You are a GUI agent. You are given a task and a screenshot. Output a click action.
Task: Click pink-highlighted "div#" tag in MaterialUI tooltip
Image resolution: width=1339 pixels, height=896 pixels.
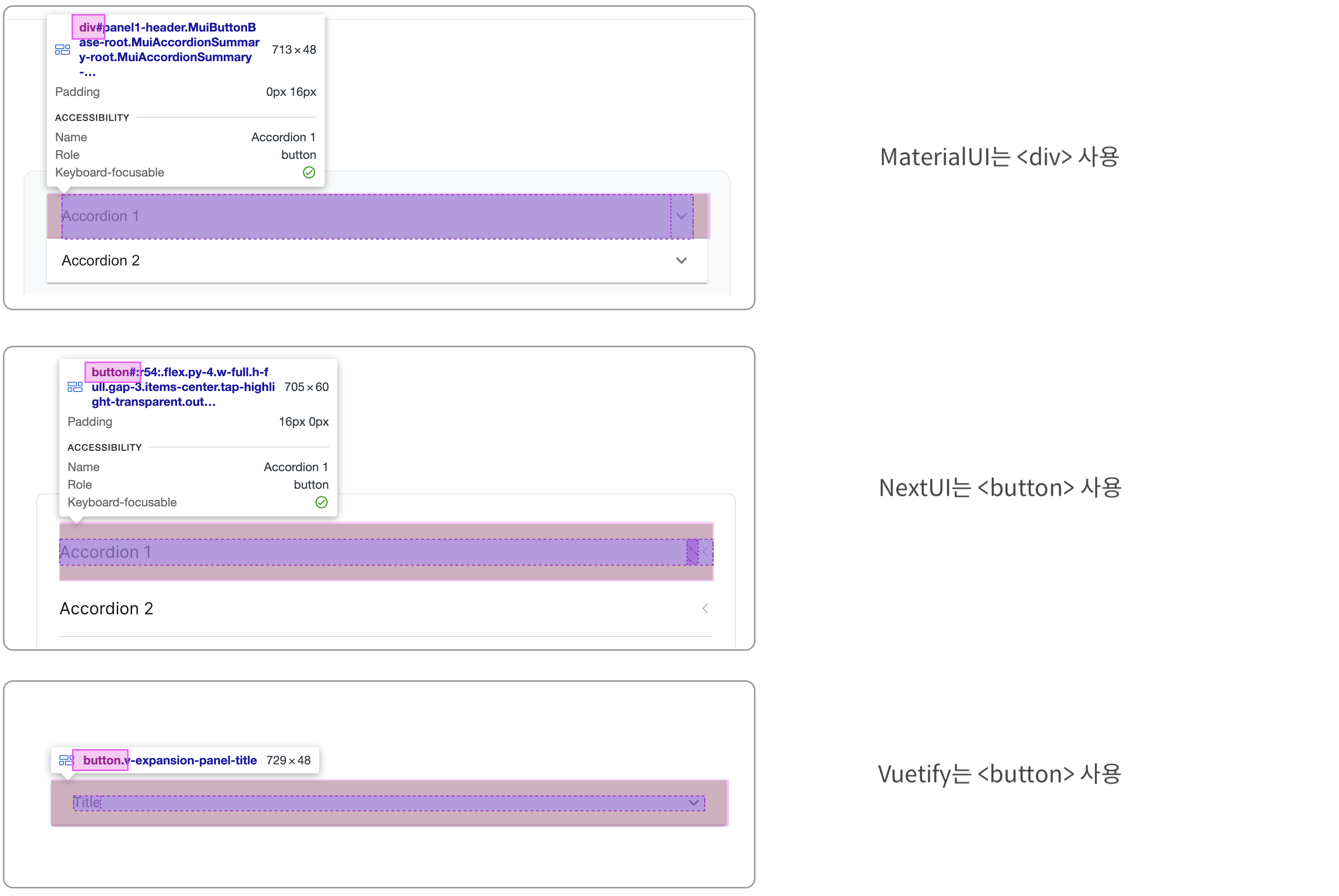pos(89,27)
